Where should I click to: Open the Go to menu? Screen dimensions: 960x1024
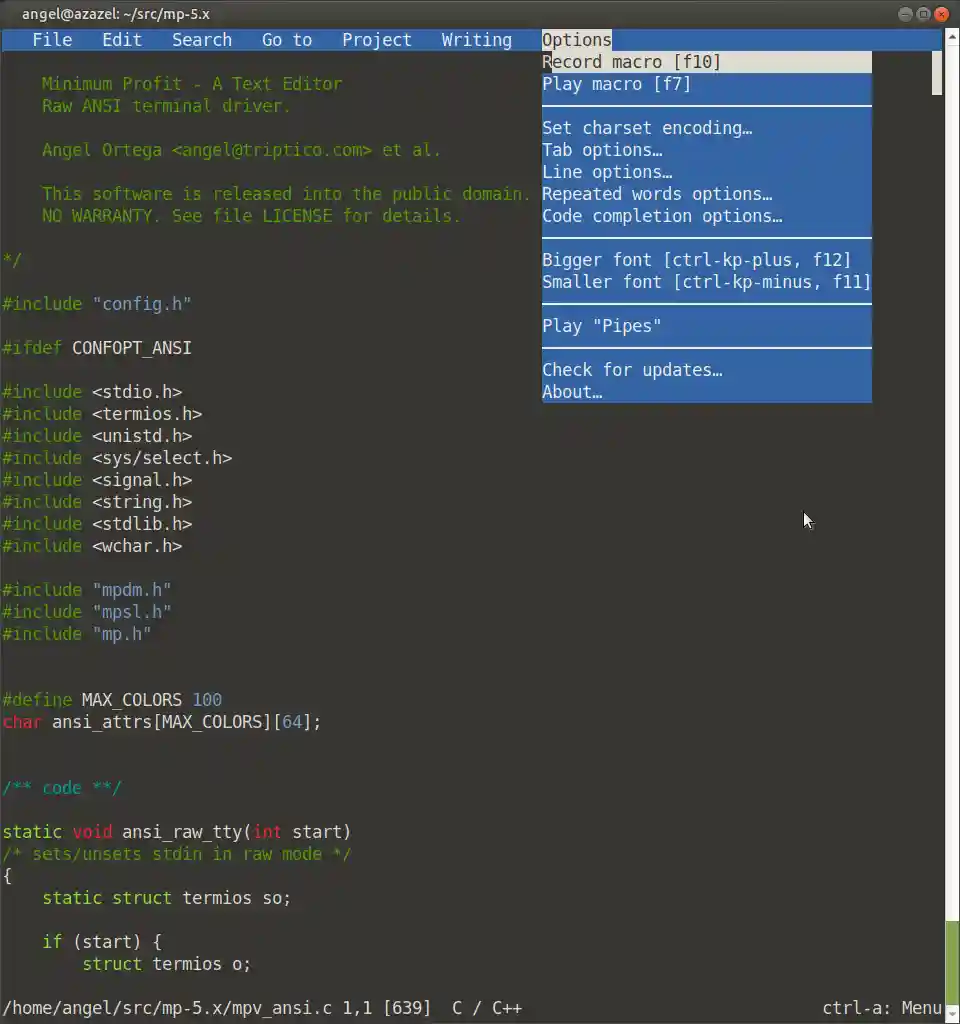point(287,40)
